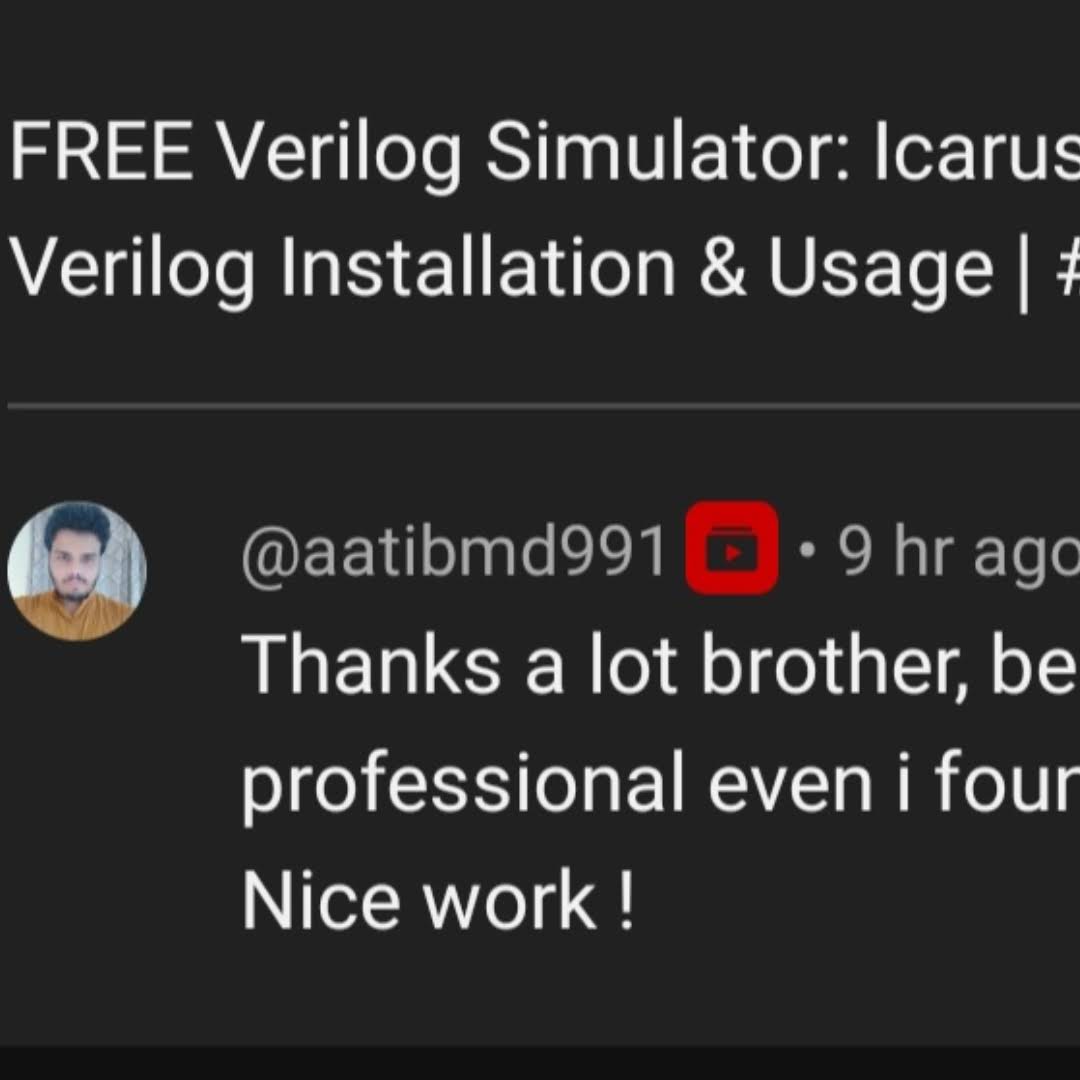This screenshot has height=1080, width=1080.
Task: Click the exclamation mark after 'Nice work'
Action: (x=625, y=900)
